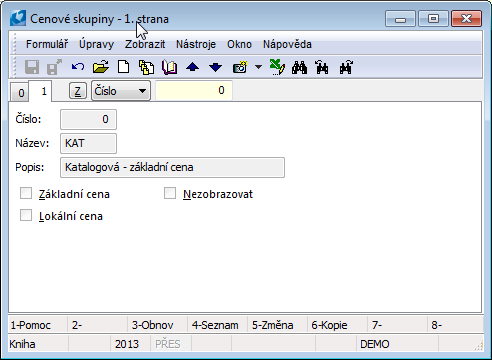Screen dimensions: 492x360
Task: Toggle the Nezobrazovat checkbox
Action: [170, 193]
